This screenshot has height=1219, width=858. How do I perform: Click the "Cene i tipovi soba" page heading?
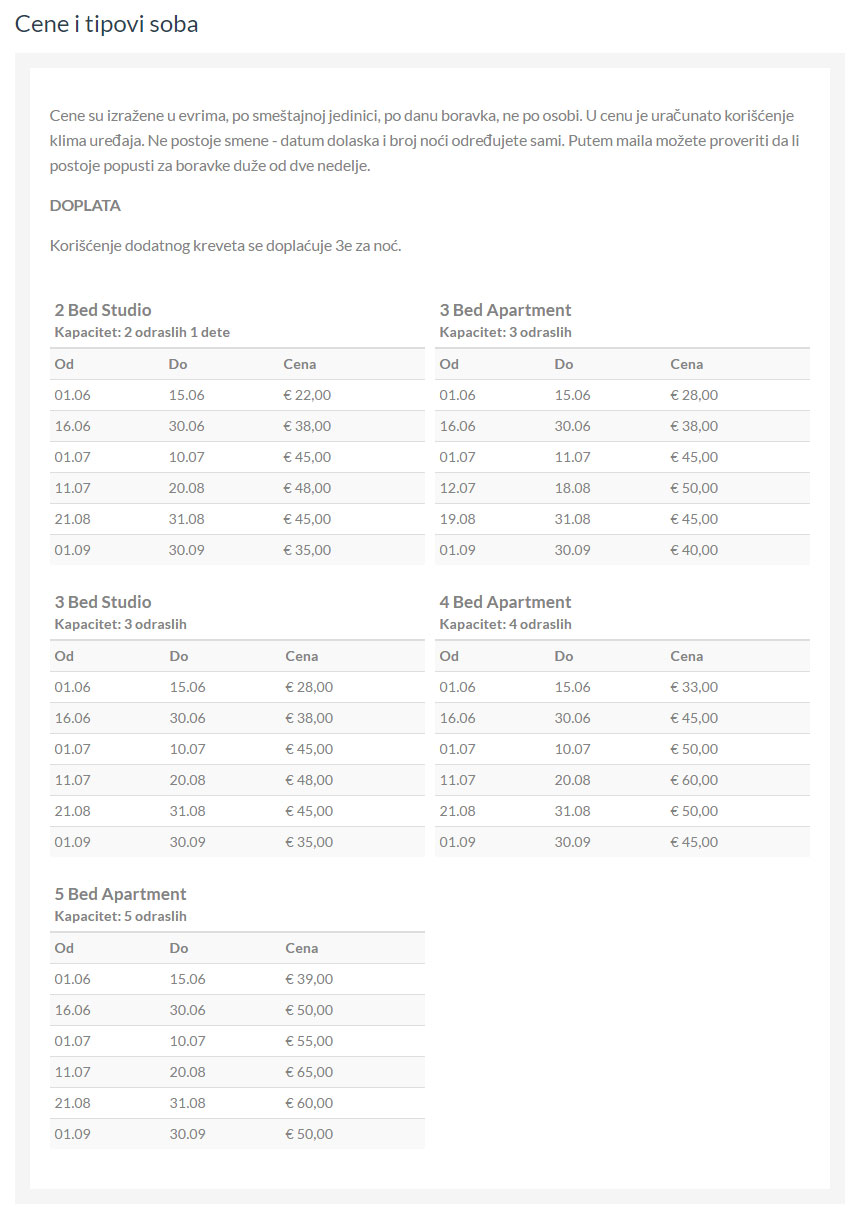click(x=107, y=24)
